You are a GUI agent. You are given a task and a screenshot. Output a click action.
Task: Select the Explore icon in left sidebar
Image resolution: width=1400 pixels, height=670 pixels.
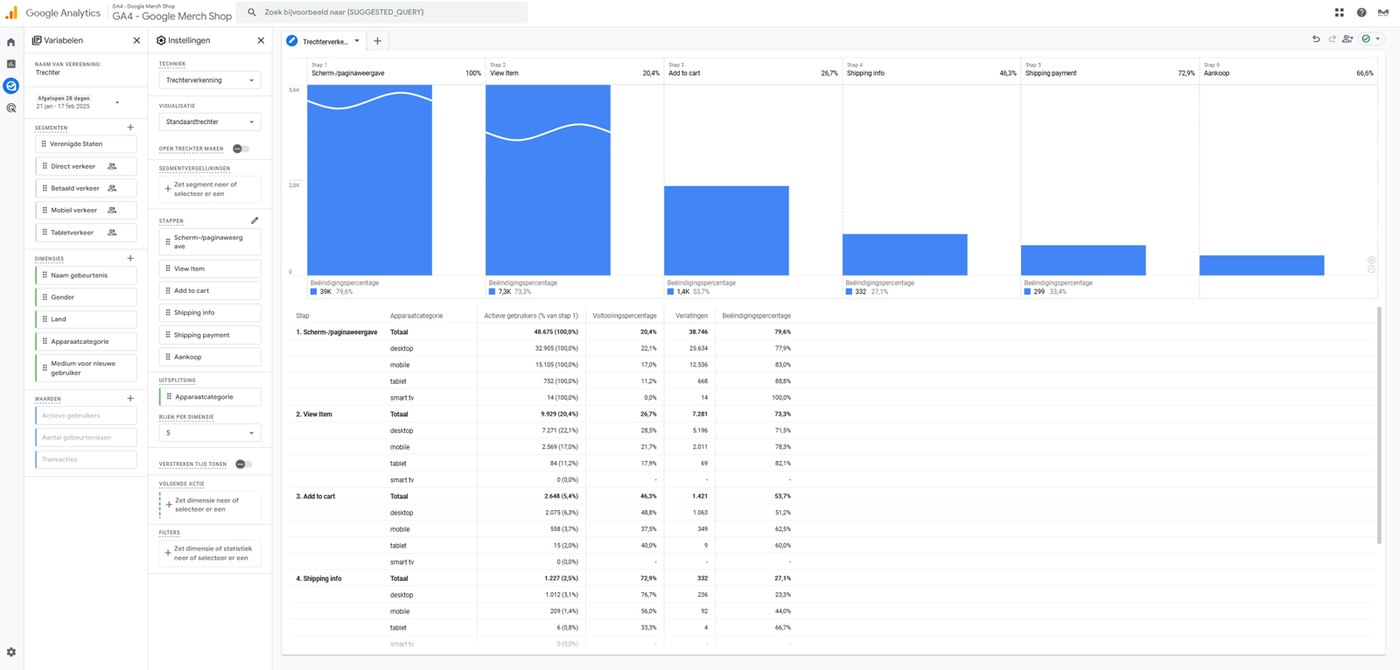[x=11, y=86]
